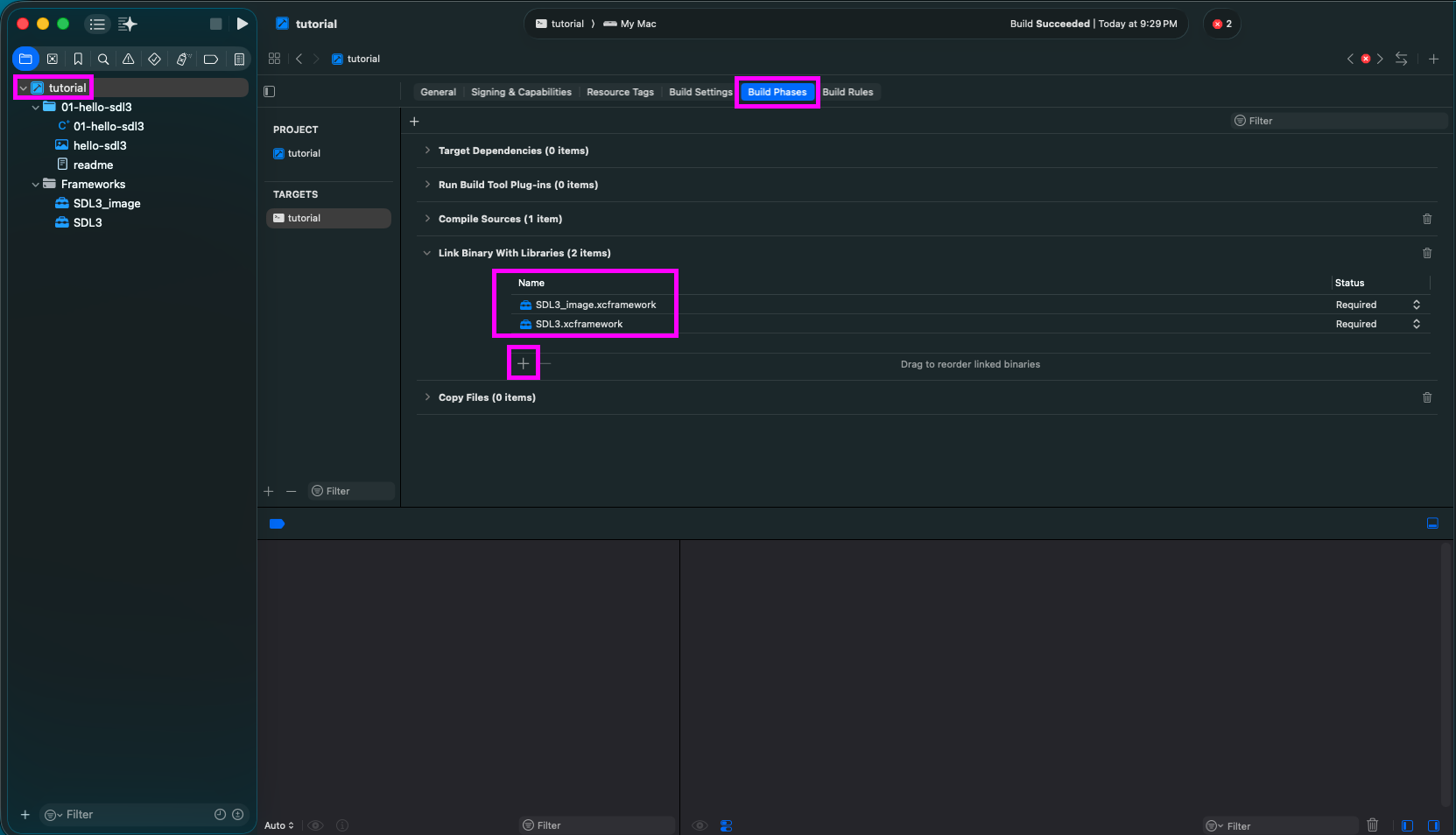The width and height of the screenshot is (1456, 835).
Task: Toggle the project and targets list sidebar
Action: [270, 91]
